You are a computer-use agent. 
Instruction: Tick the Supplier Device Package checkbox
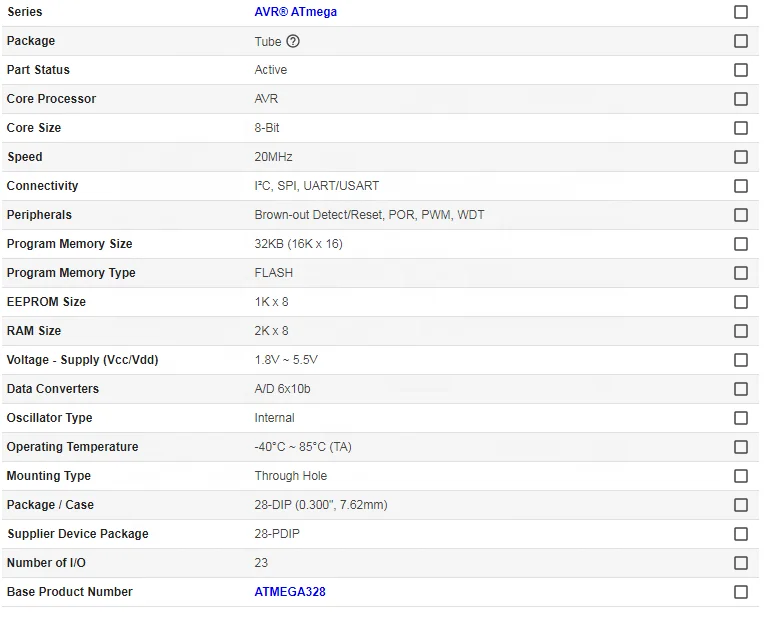741,534
